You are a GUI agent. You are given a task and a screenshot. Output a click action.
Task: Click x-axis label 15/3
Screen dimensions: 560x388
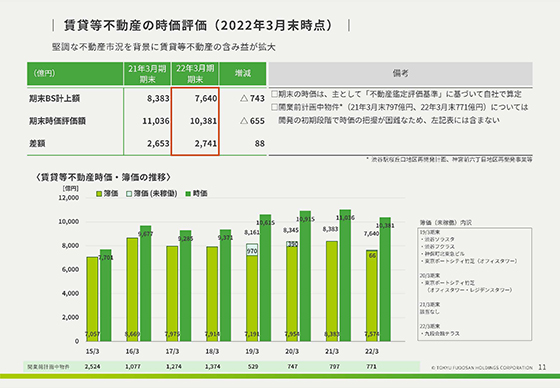pyautogui.click(x=92, y=352)
